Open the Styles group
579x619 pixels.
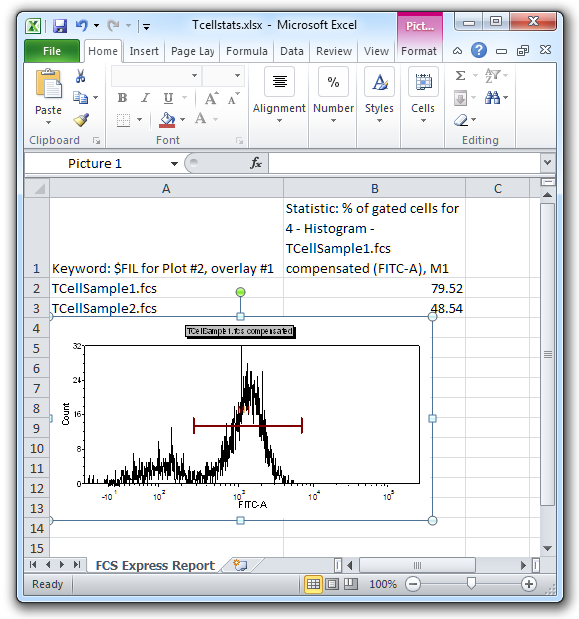pyautogui.click(x=379, y=95)
